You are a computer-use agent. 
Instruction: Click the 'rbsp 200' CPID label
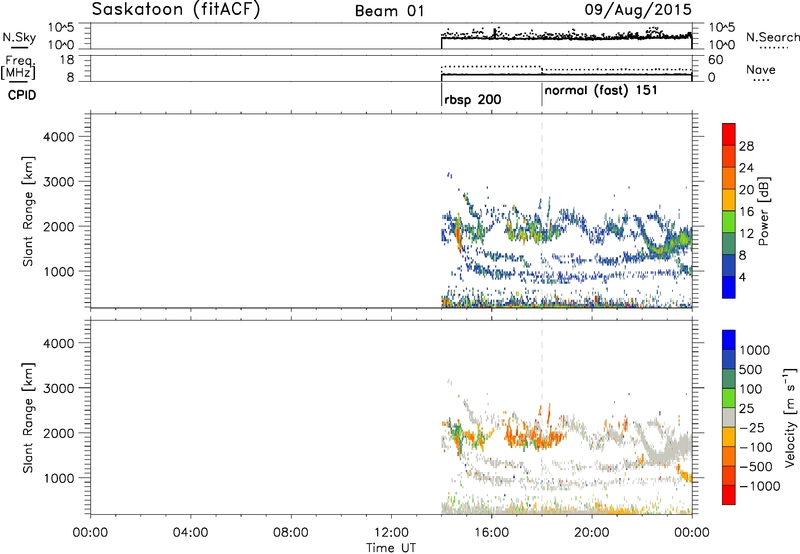point(472,100)
